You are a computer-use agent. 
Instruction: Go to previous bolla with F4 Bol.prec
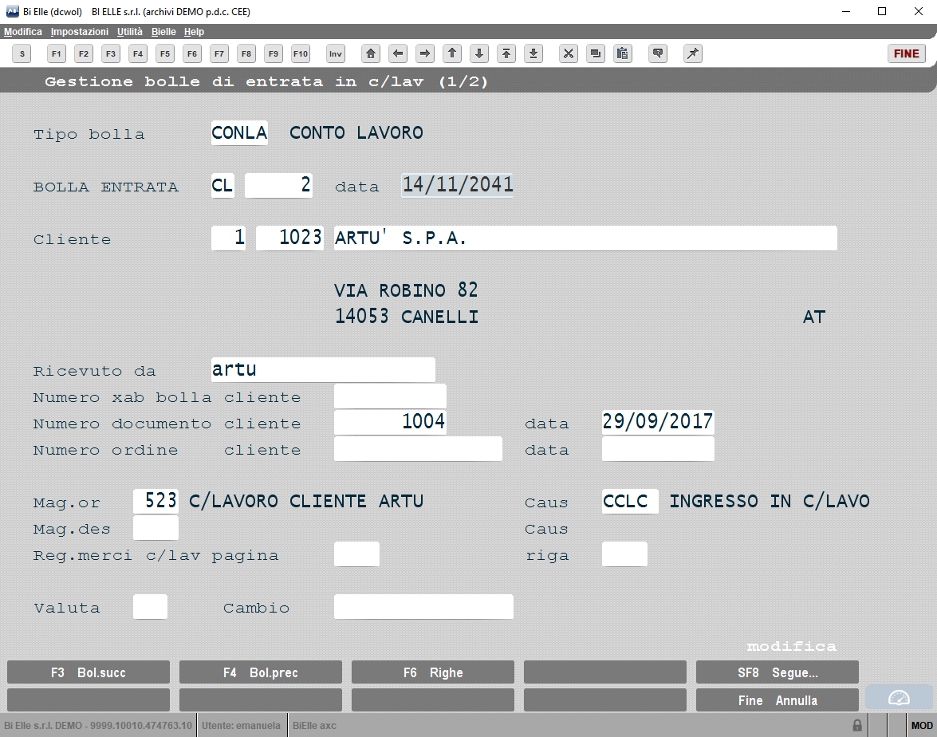pyautogui.click(x=261, y=672)
